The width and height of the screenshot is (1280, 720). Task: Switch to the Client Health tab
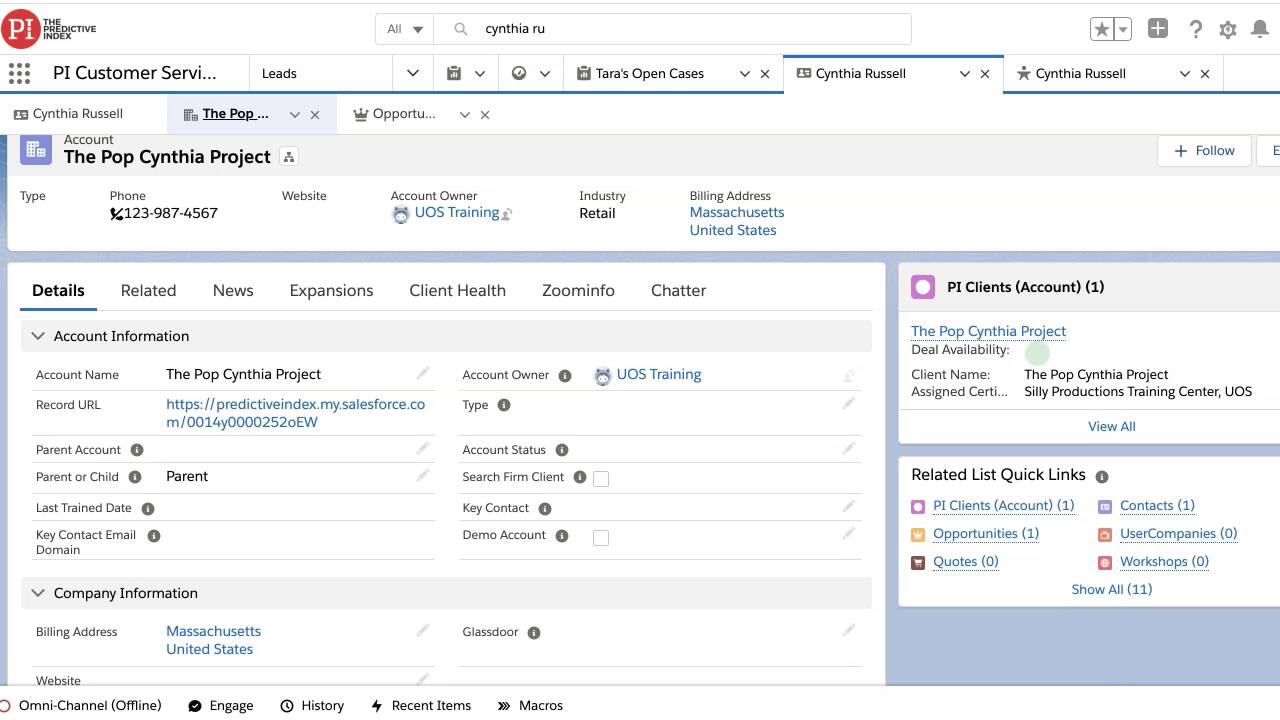(457, 290)
